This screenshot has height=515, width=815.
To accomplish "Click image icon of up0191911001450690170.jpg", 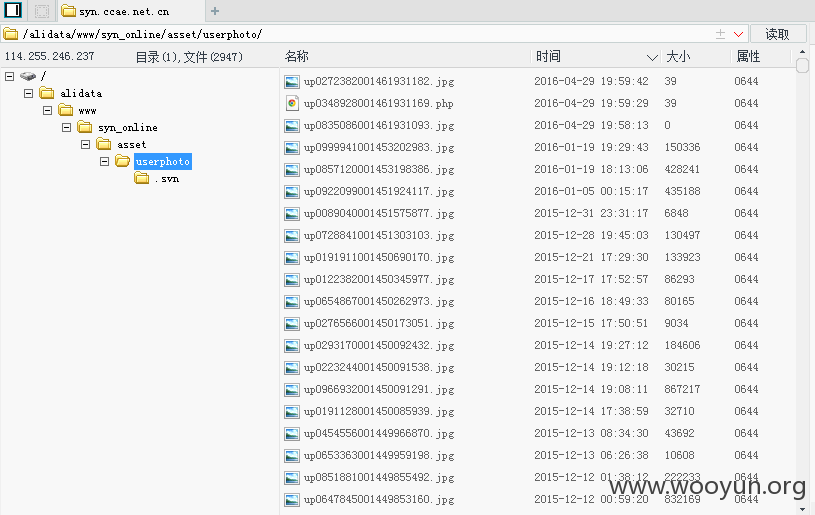I will tap(292, 258).
